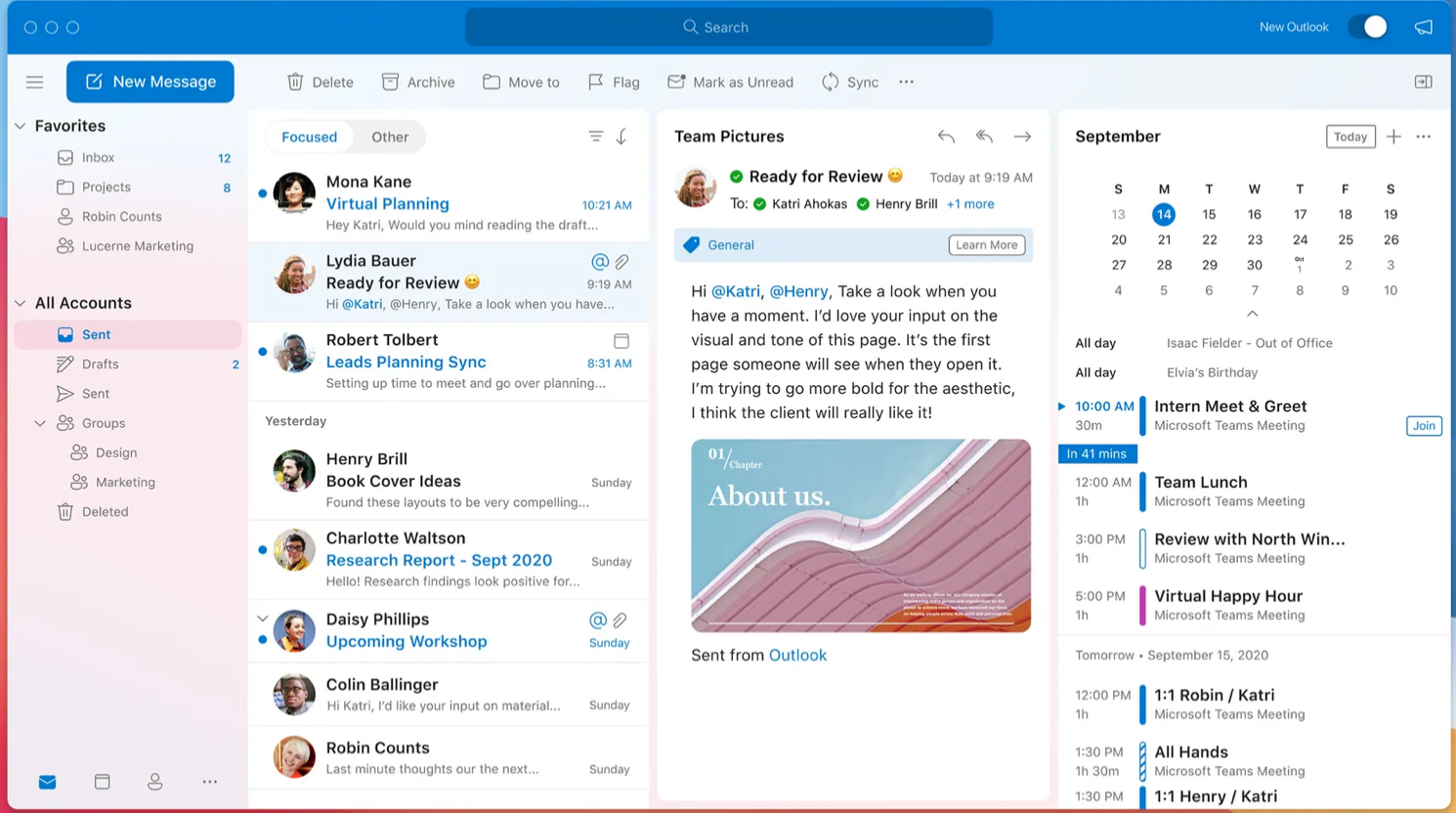Image resolution: width=1456 pixels, height=813 pixels.
Task: Click the sort order arrow icon
Action: [621, 137]
